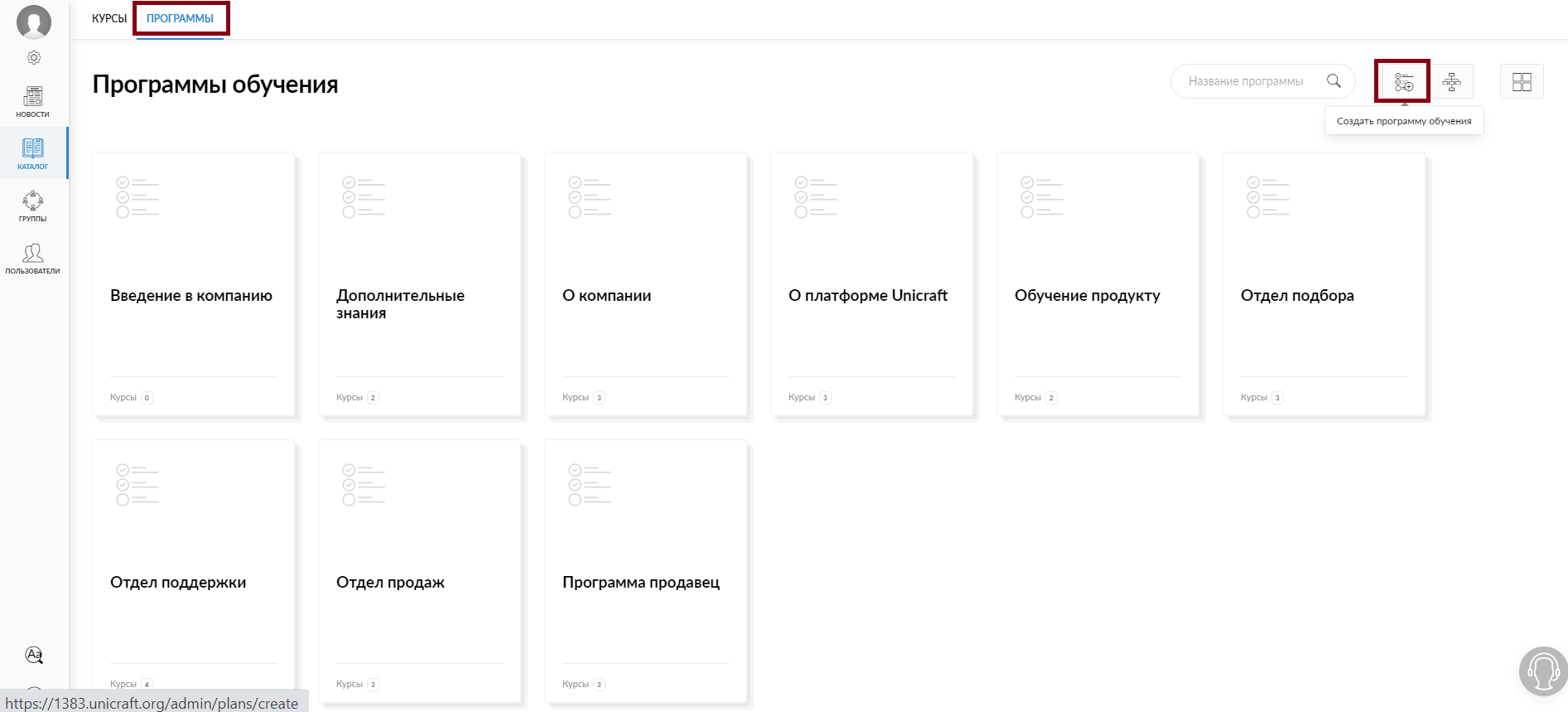Open the user profile avatar
1568x712 pixels.
[34, 22]
